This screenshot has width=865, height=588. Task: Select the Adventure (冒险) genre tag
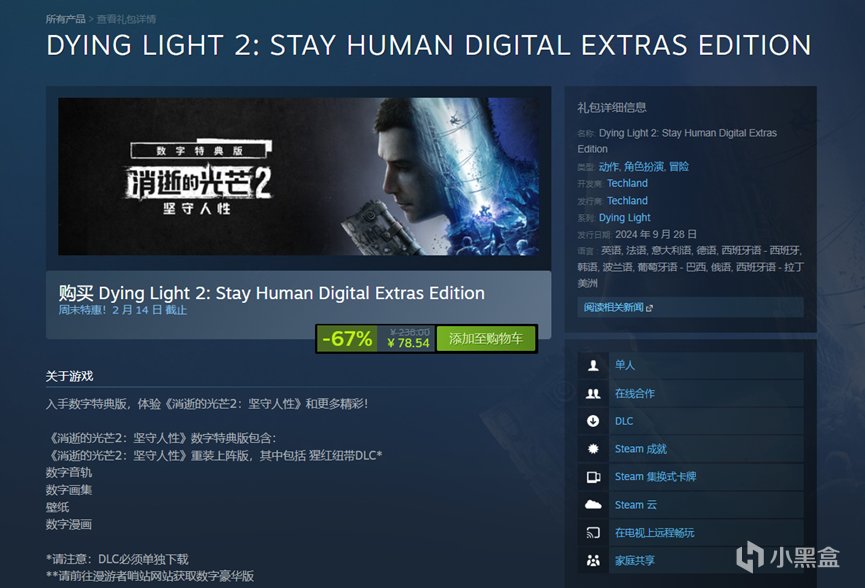pyautogui.click(x=679, y=167)
